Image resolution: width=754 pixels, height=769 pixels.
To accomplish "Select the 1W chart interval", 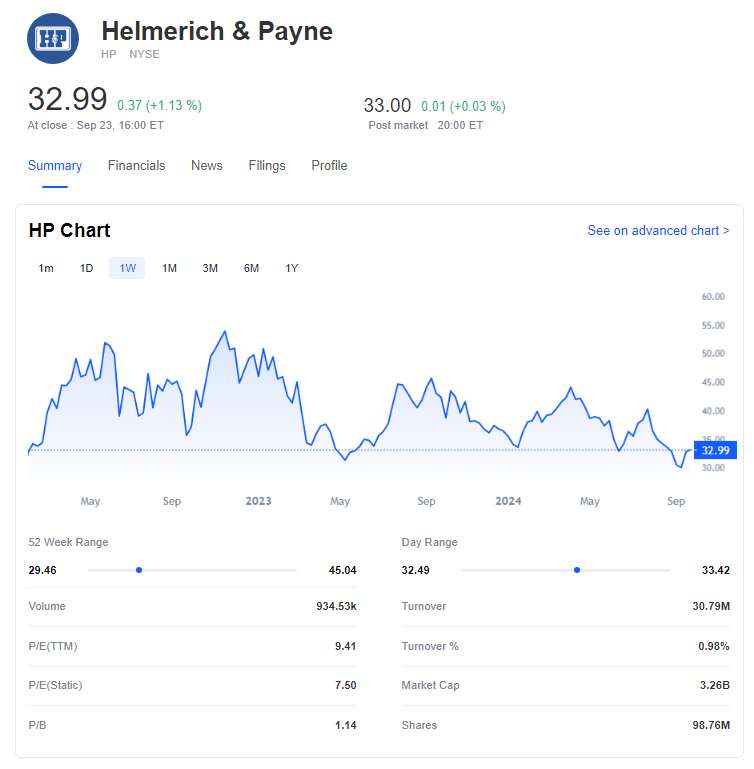I will coord(128,268).
